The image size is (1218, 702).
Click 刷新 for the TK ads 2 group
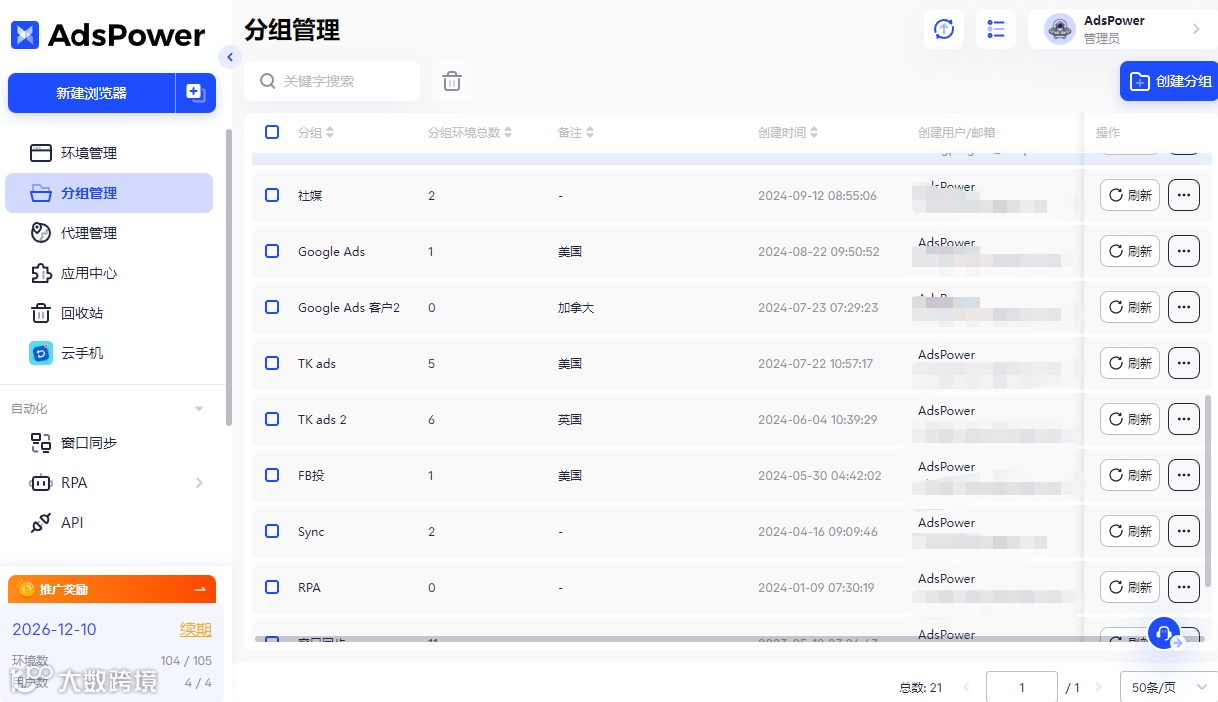click(x=1130, y=419)
